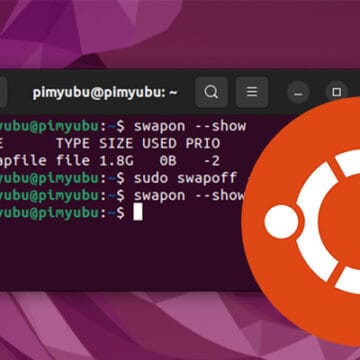Click the 'sudo swapoff' command text
The height and width of the screenshot is (360, 360).
click(185, 178)
